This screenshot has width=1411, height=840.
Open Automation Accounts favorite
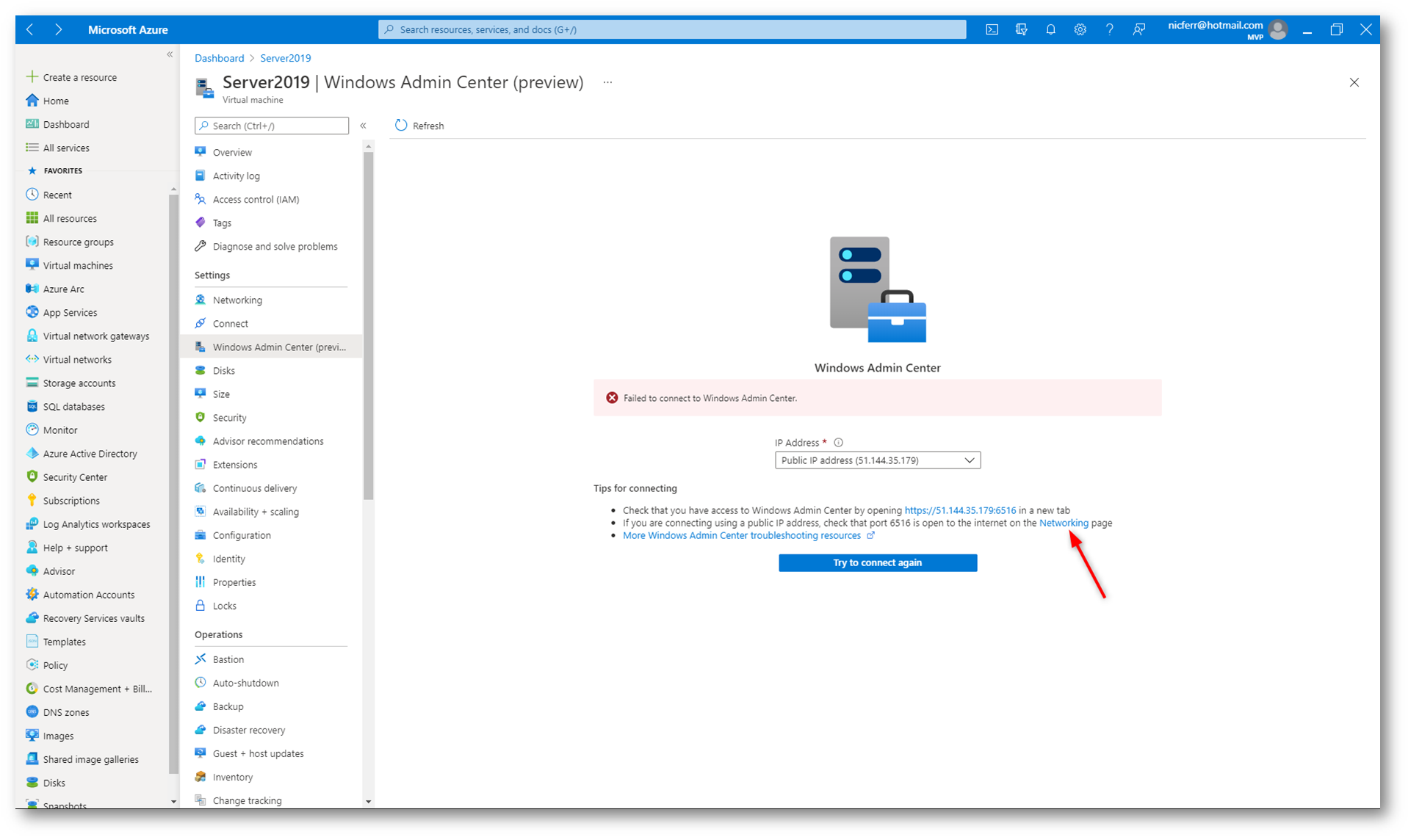(x=81, y=594)
